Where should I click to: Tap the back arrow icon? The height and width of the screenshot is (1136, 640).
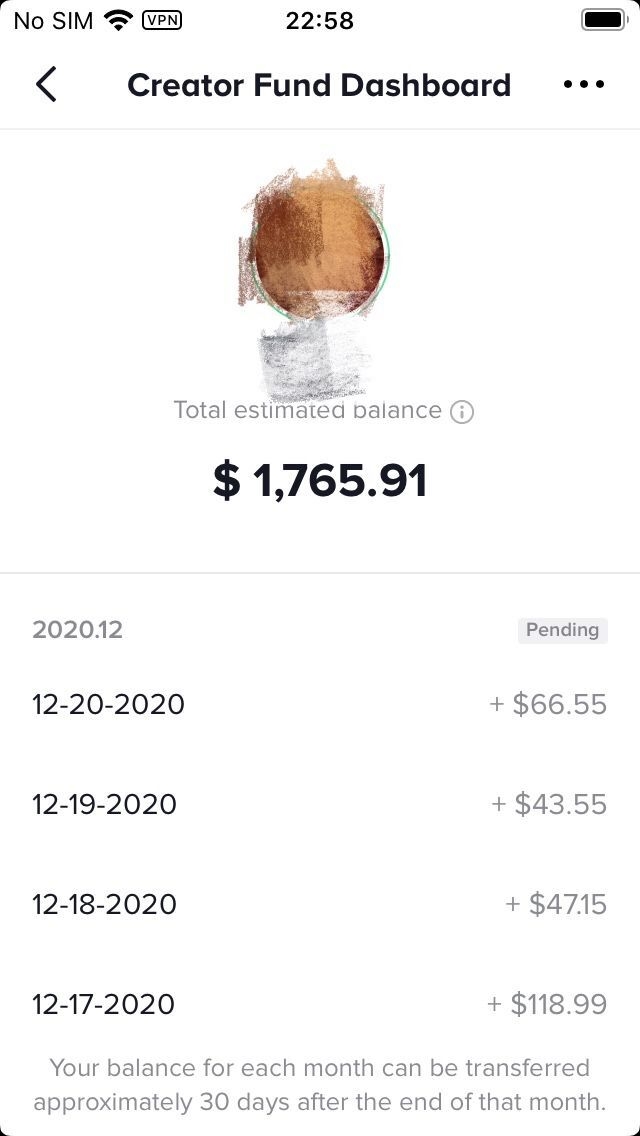point(46,85)
